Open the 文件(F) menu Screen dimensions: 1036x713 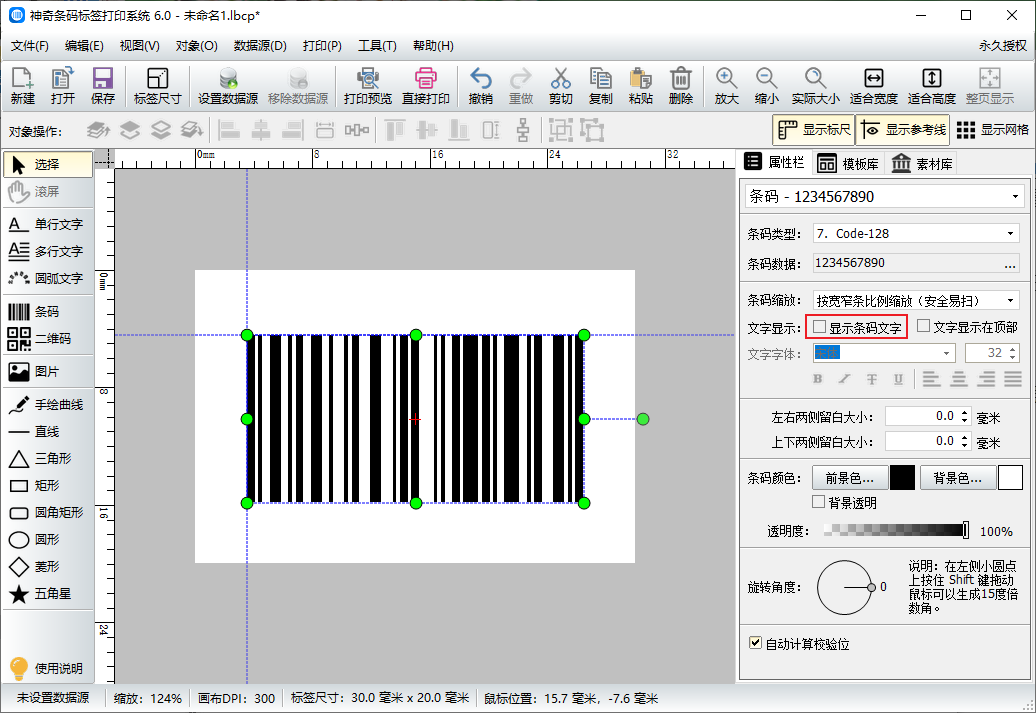[x=30, y=46]
